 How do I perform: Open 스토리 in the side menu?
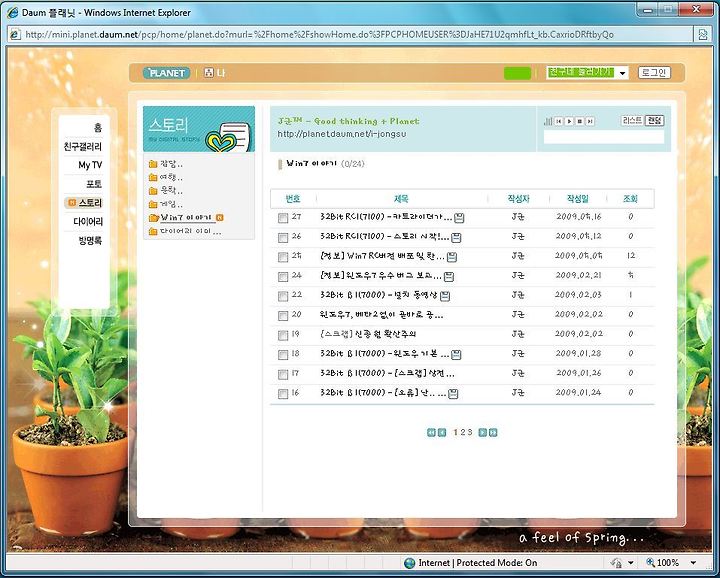tap(85, 203)
